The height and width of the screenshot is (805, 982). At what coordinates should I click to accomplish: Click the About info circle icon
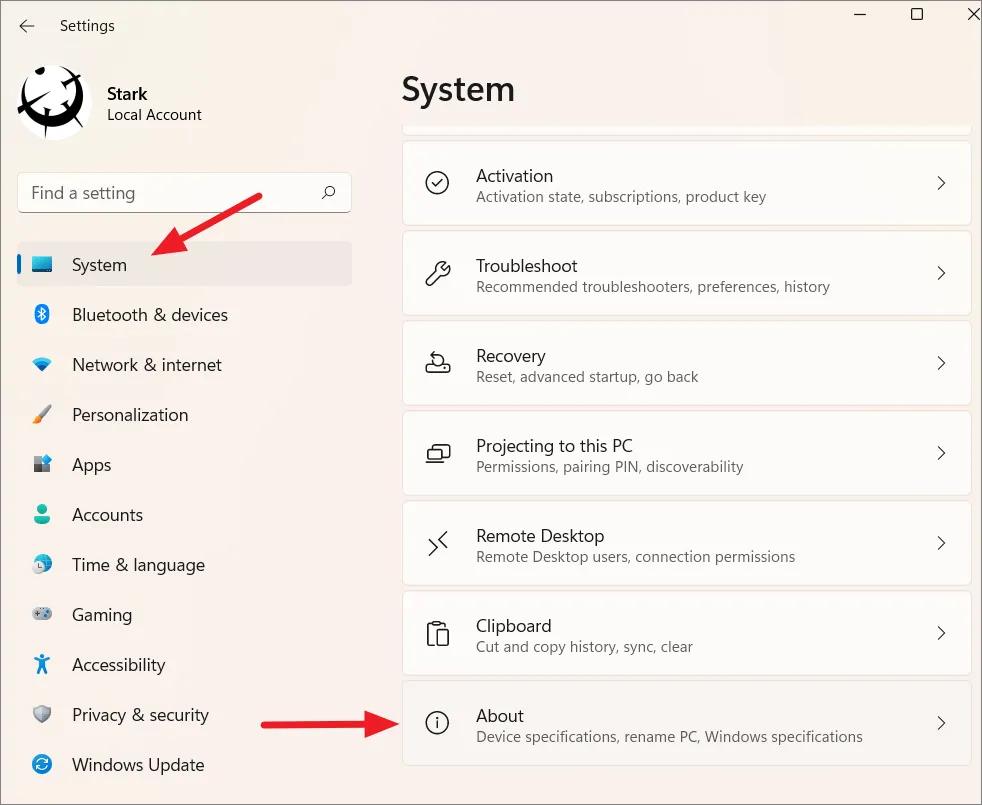[x=437, y=723]
